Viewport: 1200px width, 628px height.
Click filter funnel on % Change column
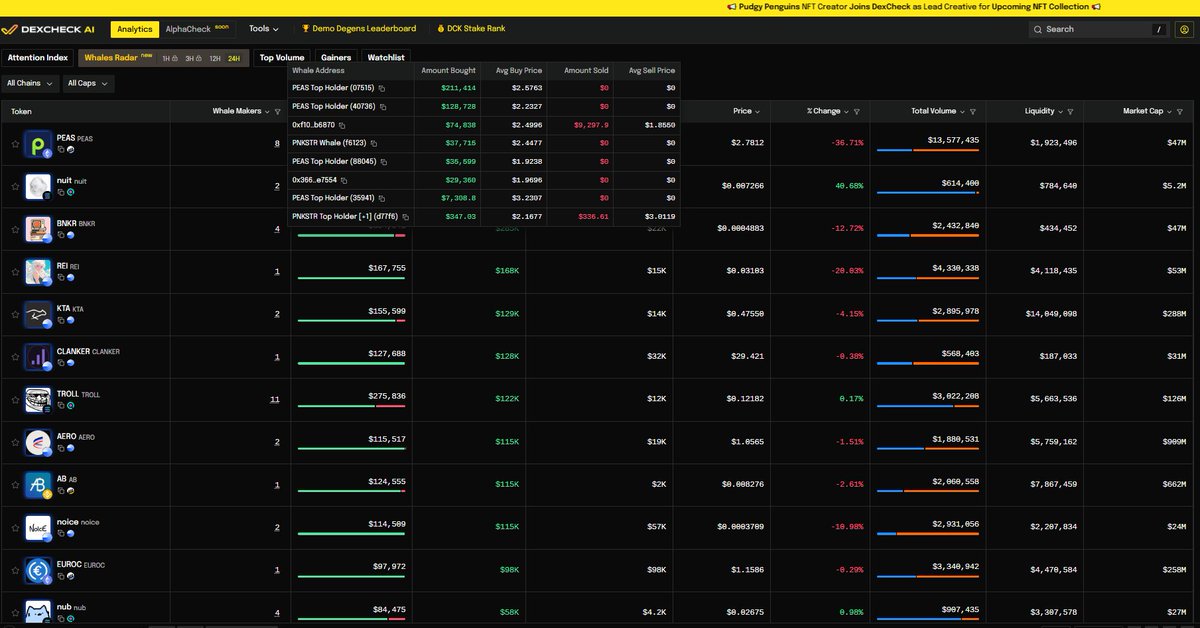[857, 112]
